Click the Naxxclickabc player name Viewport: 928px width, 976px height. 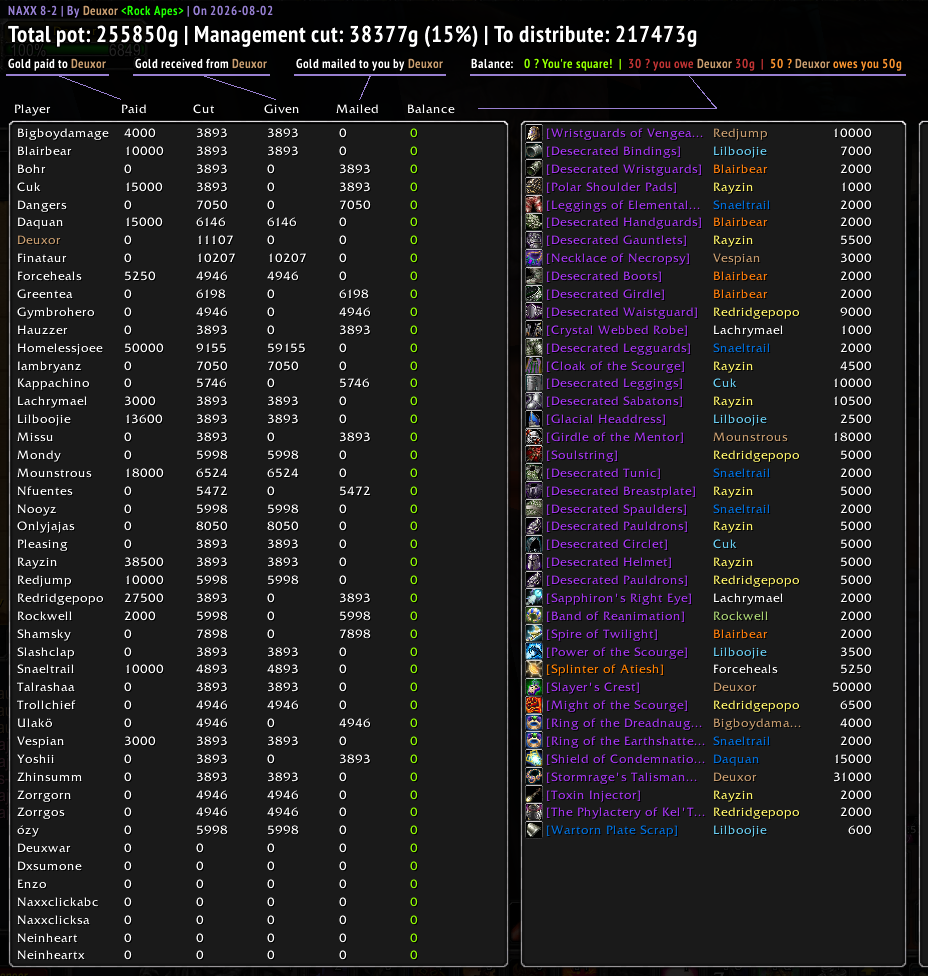57,903
